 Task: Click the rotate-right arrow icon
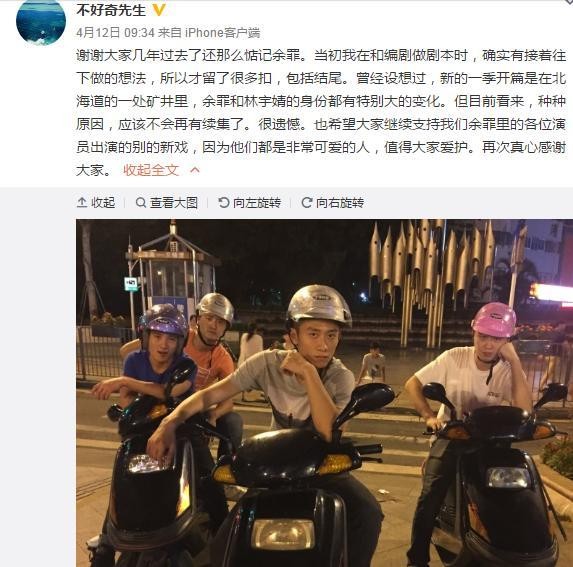click(x=307, y=202)
